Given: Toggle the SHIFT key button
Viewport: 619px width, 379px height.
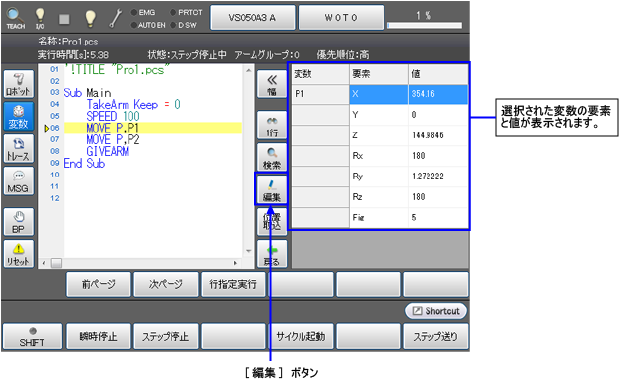Looking at the screenshot, I should (32, 336).
